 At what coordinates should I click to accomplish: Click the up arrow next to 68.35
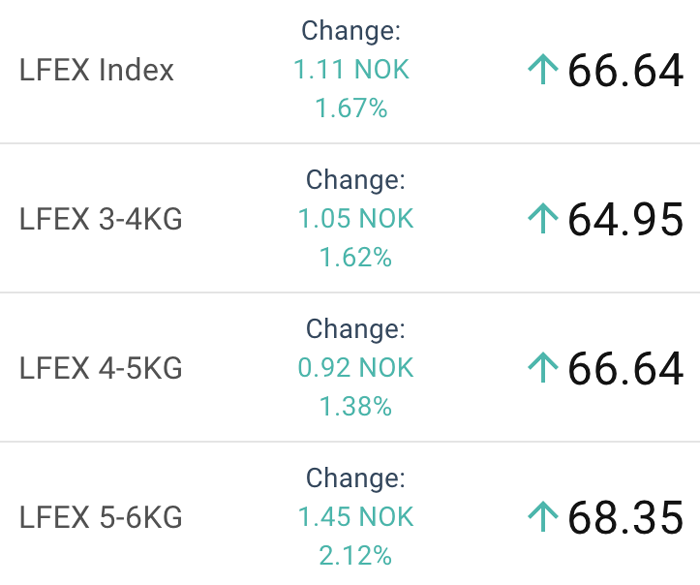point(543,517)
